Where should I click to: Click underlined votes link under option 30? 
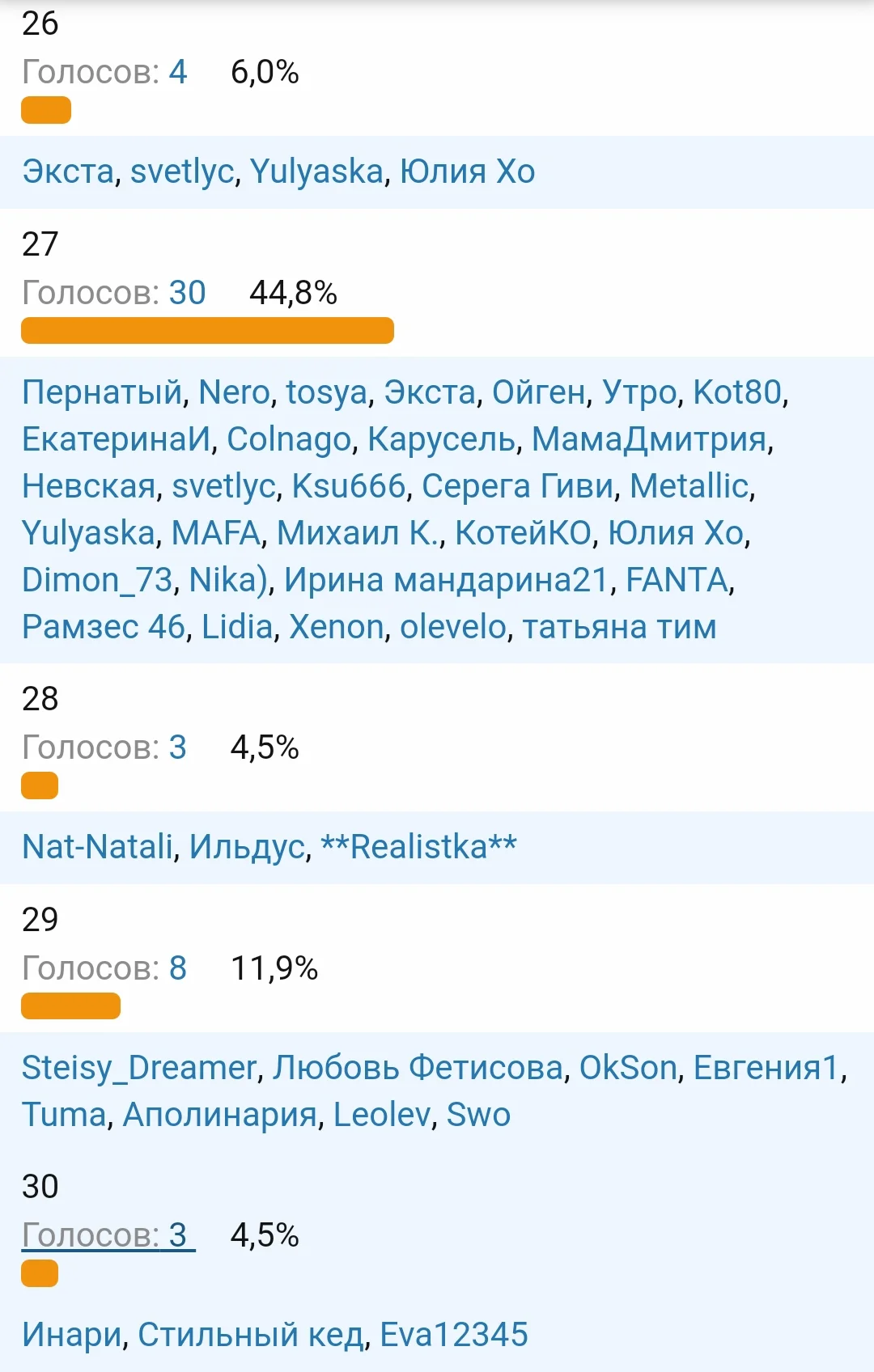point(108,1236)
